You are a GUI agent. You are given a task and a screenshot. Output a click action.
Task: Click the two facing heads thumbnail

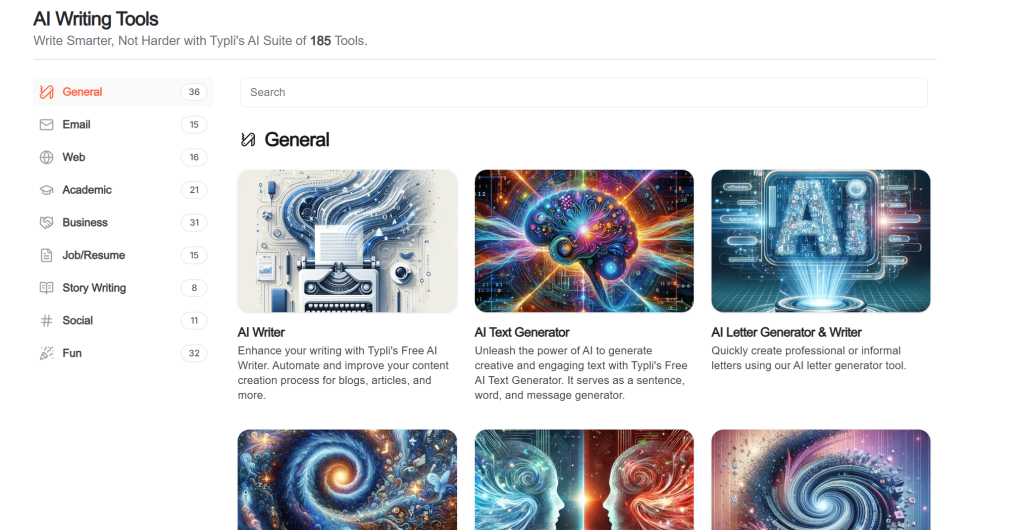(584, 480)
